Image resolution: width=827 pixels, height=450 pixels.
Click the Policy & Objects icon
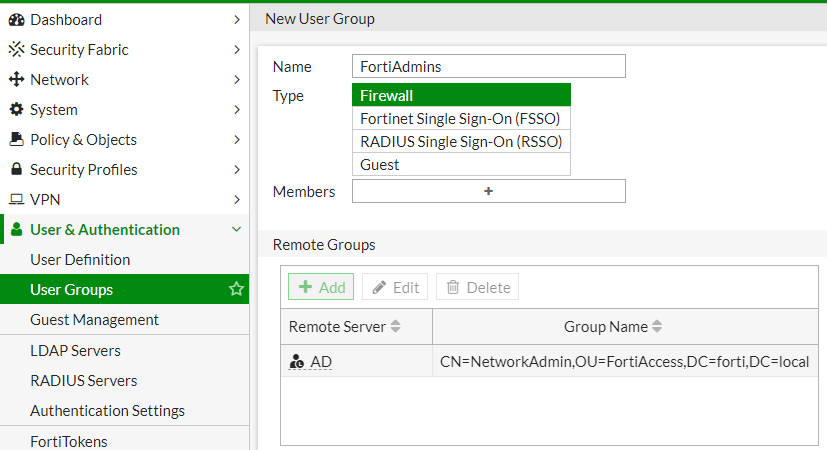(16, 139)
